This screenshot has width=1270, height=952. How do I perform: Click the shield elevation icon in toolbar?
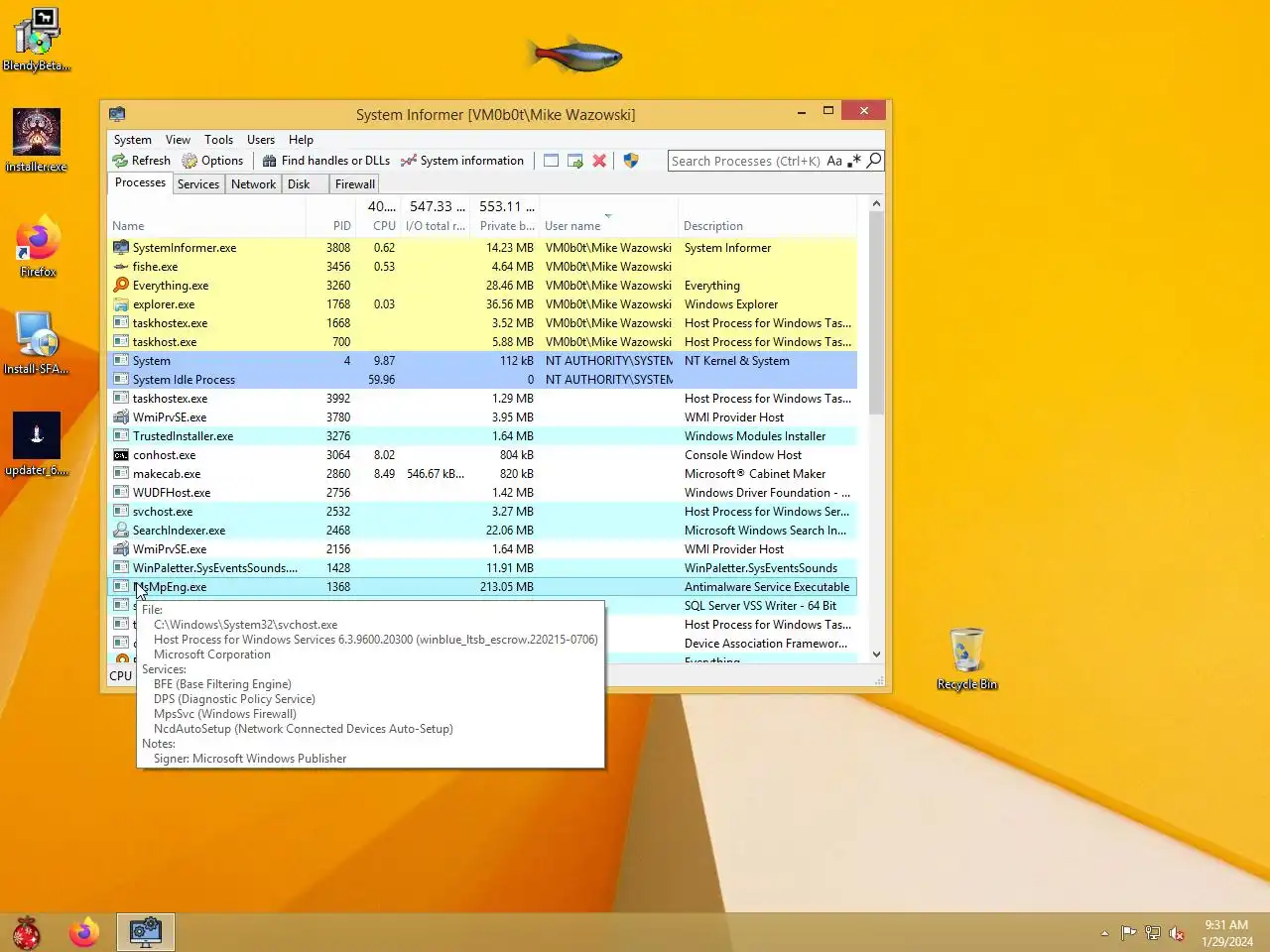pyautogui.click(x=630, y=161)
